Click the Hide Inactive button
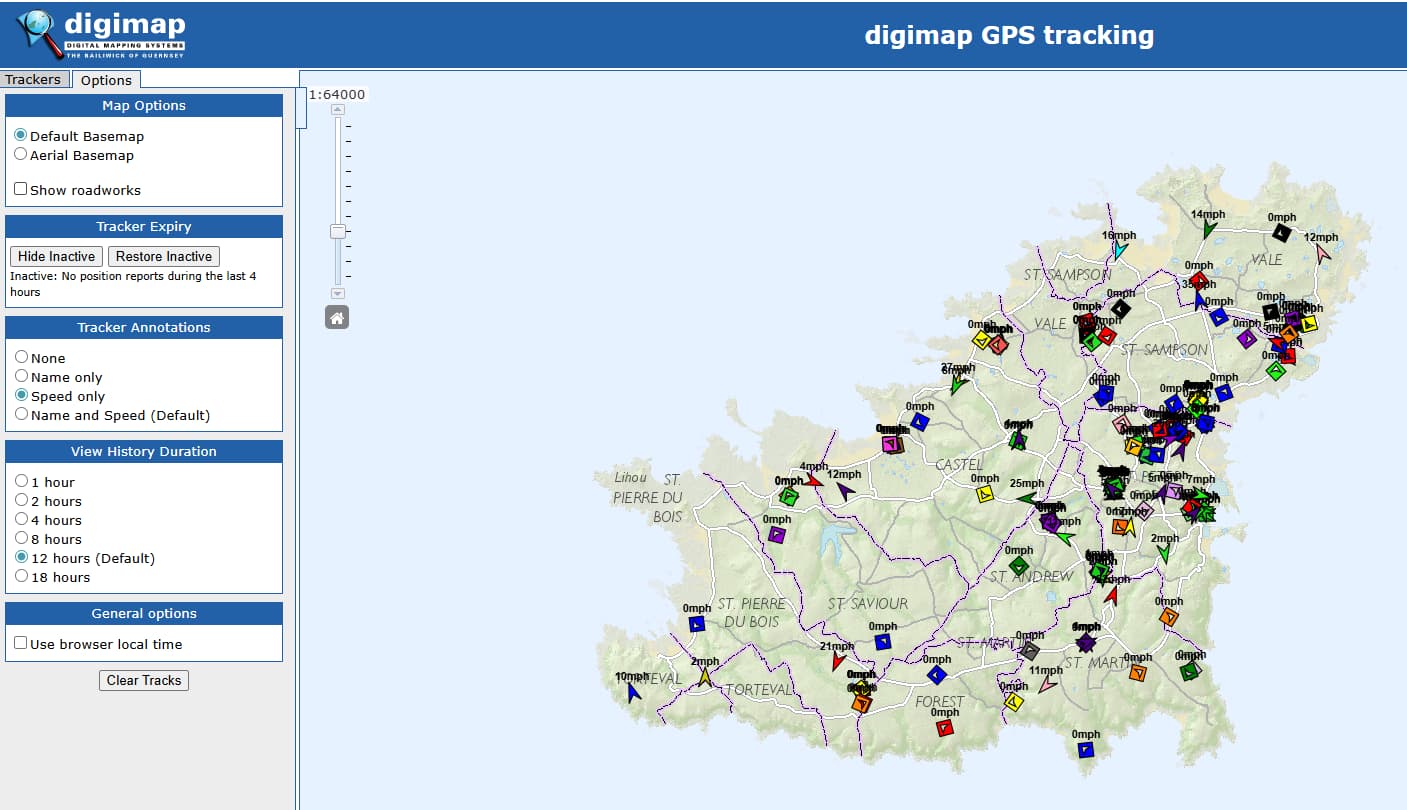 pyautogui.click(x=56, y=256)
